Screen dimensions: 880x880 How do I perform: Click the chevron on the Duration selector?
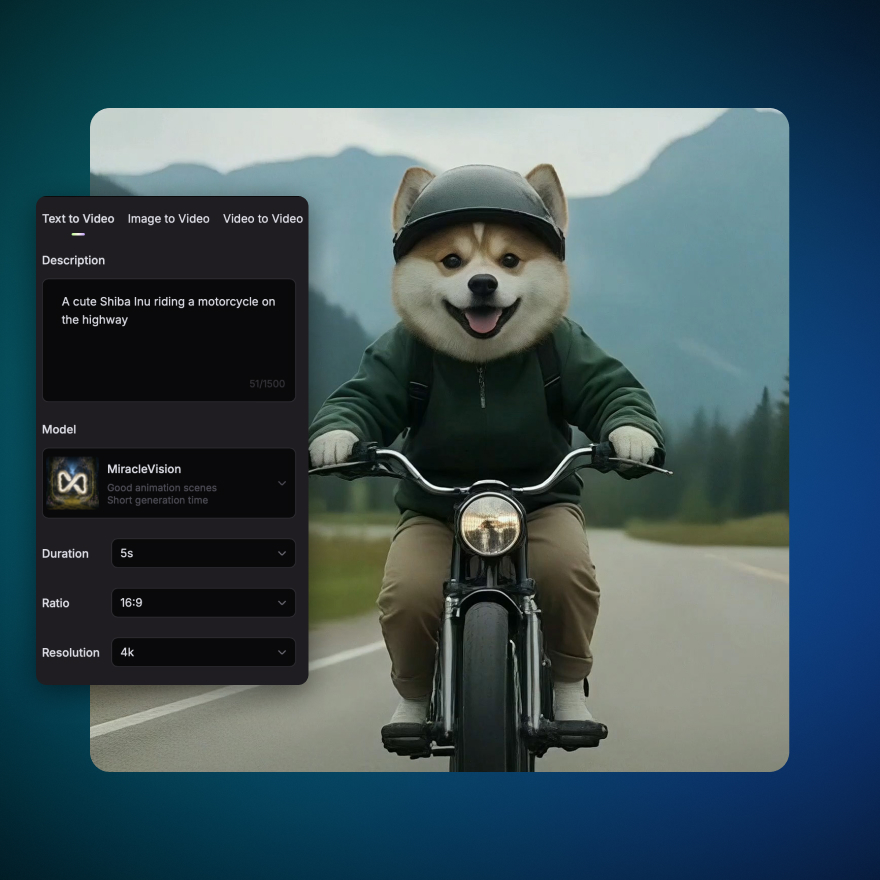pos(283,553)
